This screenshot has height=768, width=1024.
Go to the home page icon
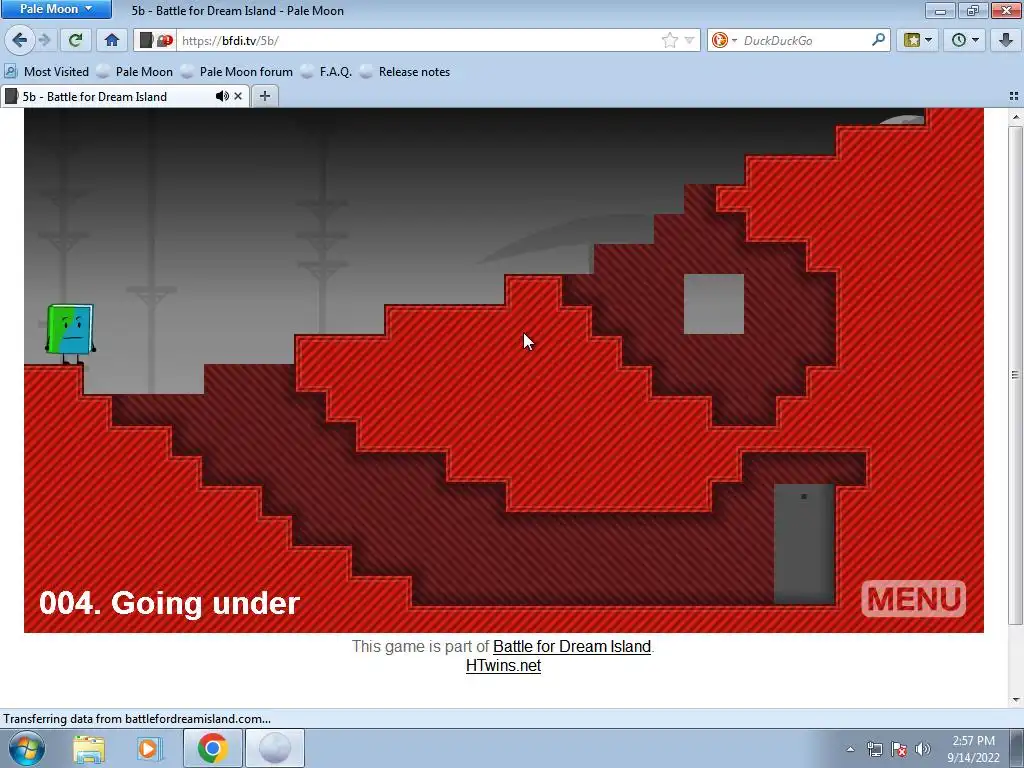point(112,40)
